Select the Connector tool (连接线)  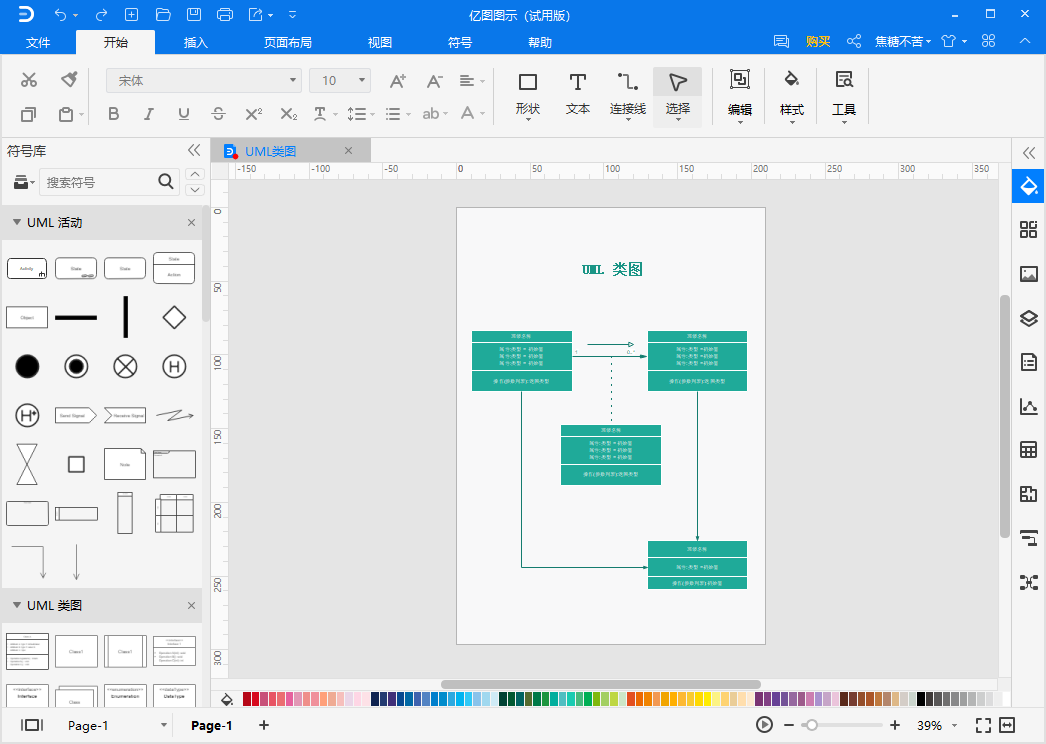click(x=628, y=94)
